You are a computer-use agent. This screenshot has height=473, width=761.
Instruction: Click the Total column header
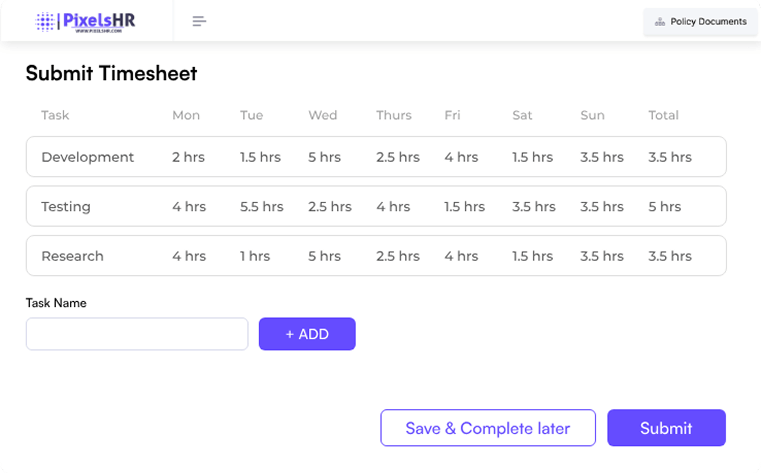click(x=663, y=115)
